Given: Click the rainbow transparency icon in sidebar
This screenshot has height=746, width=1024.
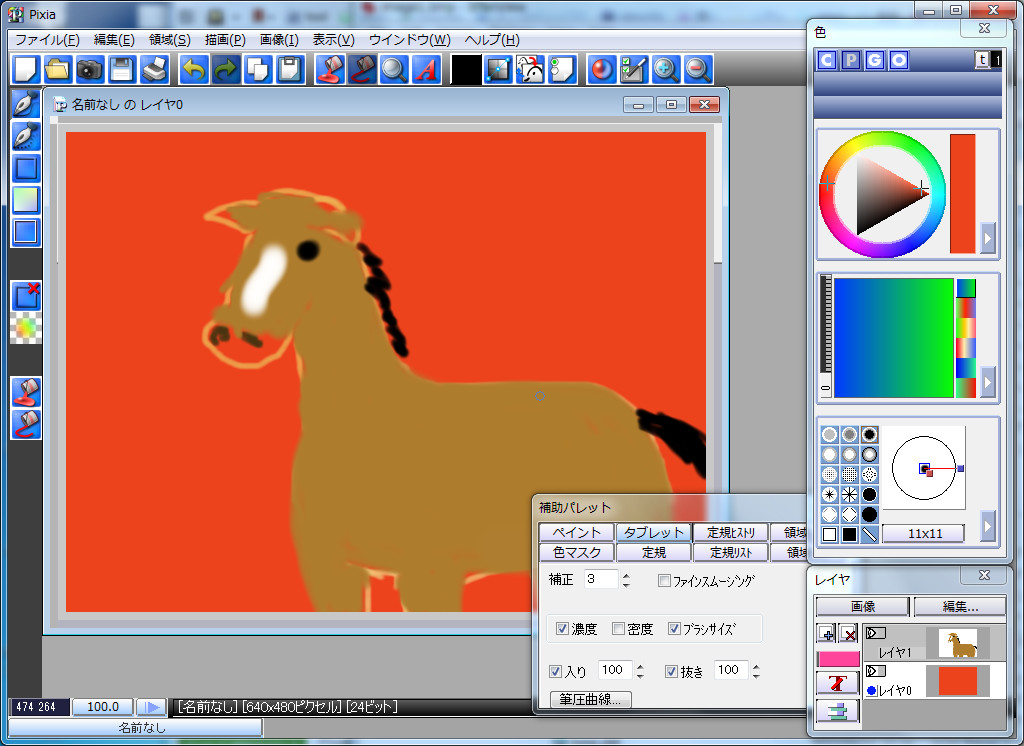Looking at the screenshot, I should (x=25, y=328).
